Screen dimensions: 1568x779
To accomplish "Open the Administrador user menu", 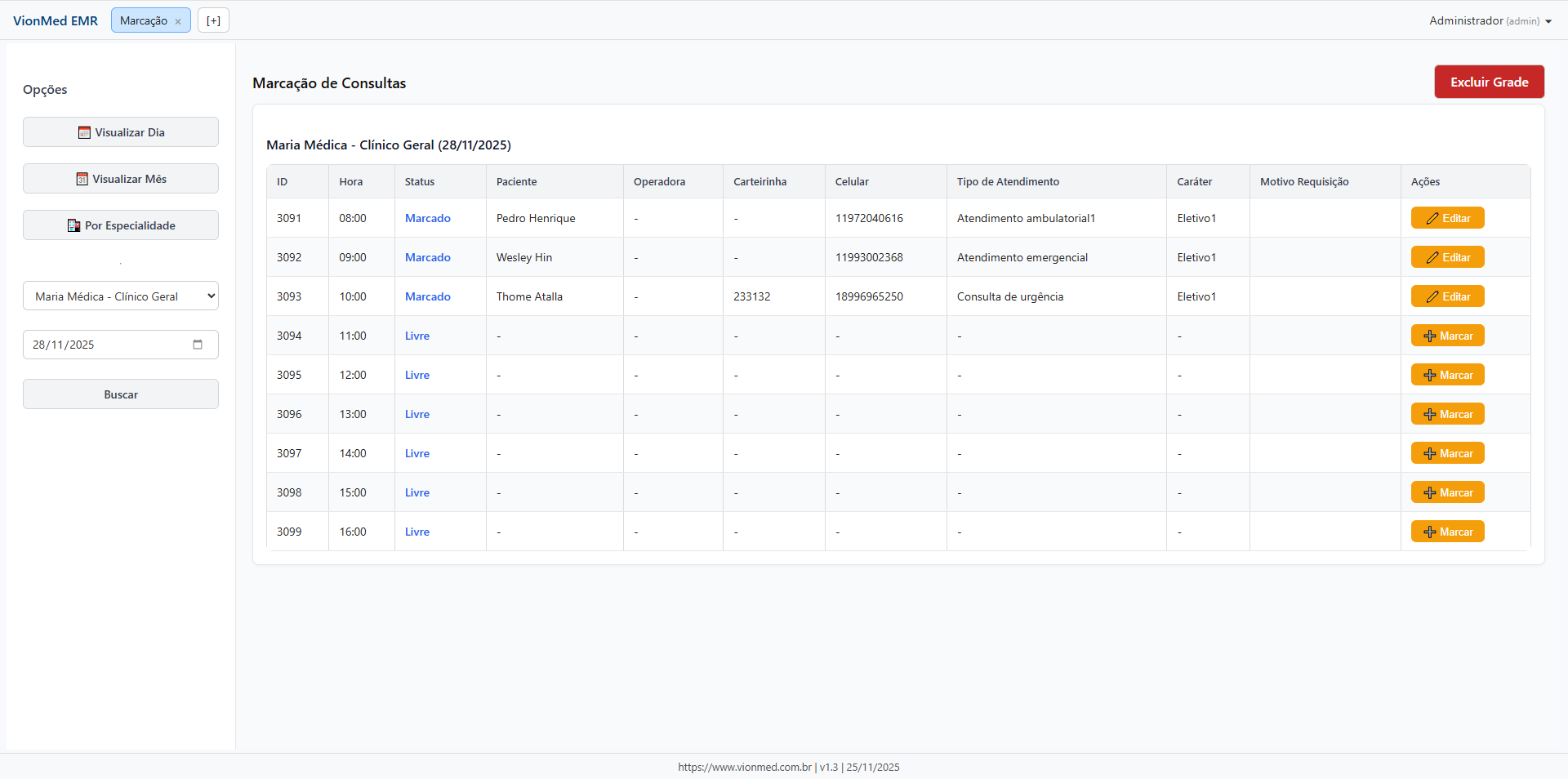I will pos(1490,20).
